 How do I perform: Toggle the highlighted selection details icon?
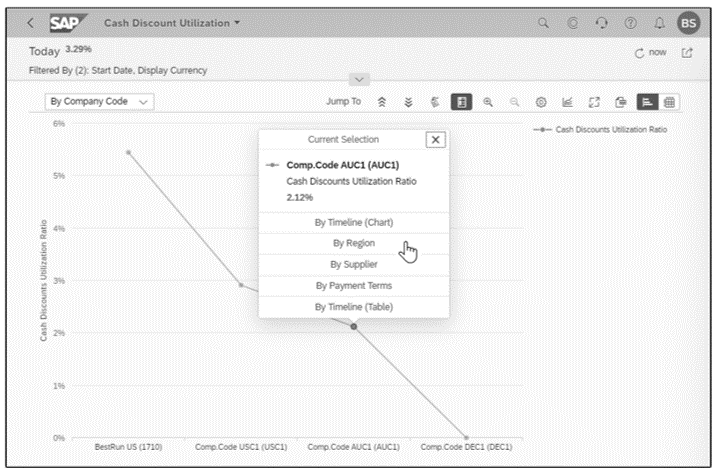[x=461, y=102]
